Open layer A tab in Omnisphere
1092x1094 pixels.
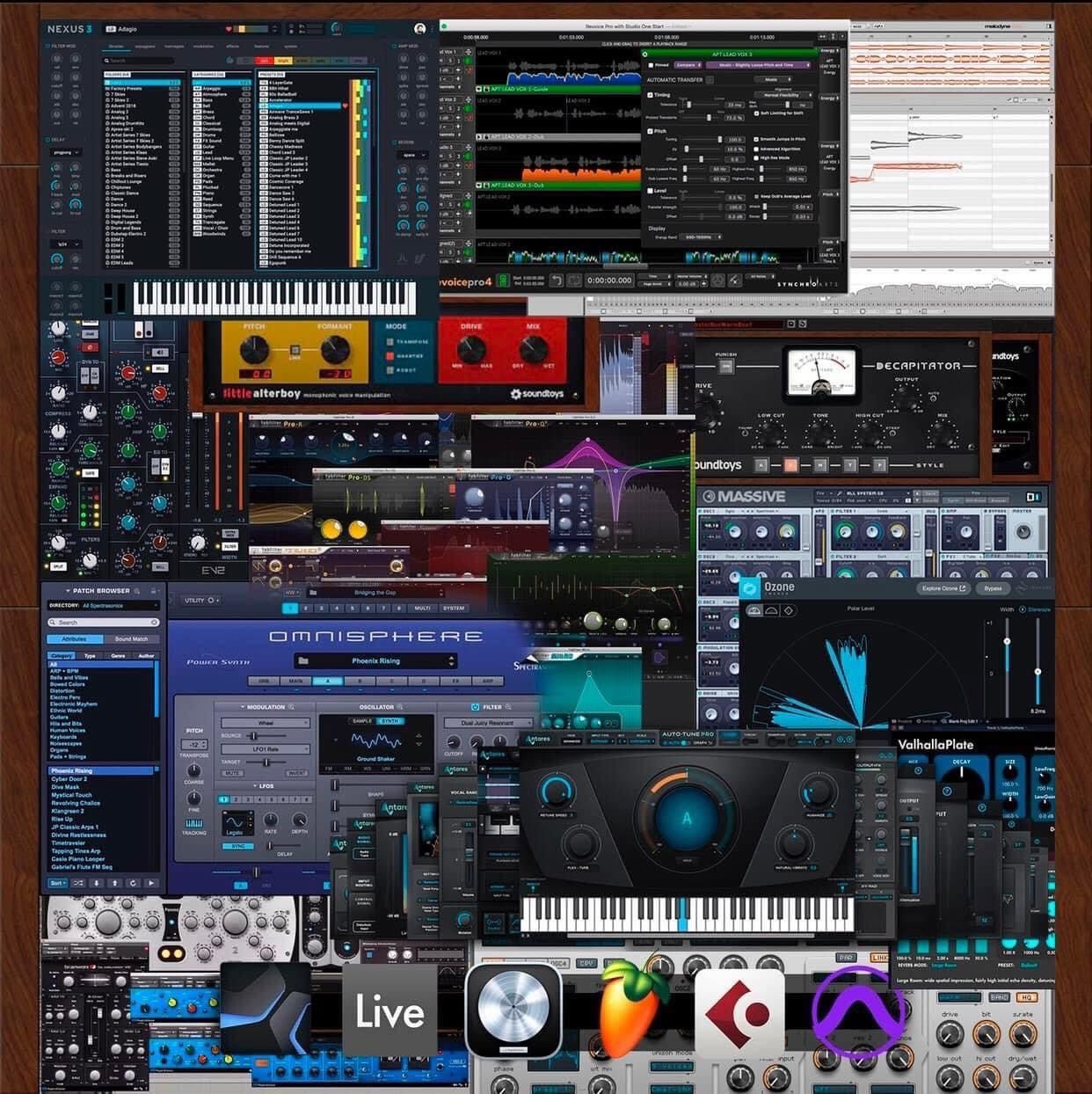328,681
